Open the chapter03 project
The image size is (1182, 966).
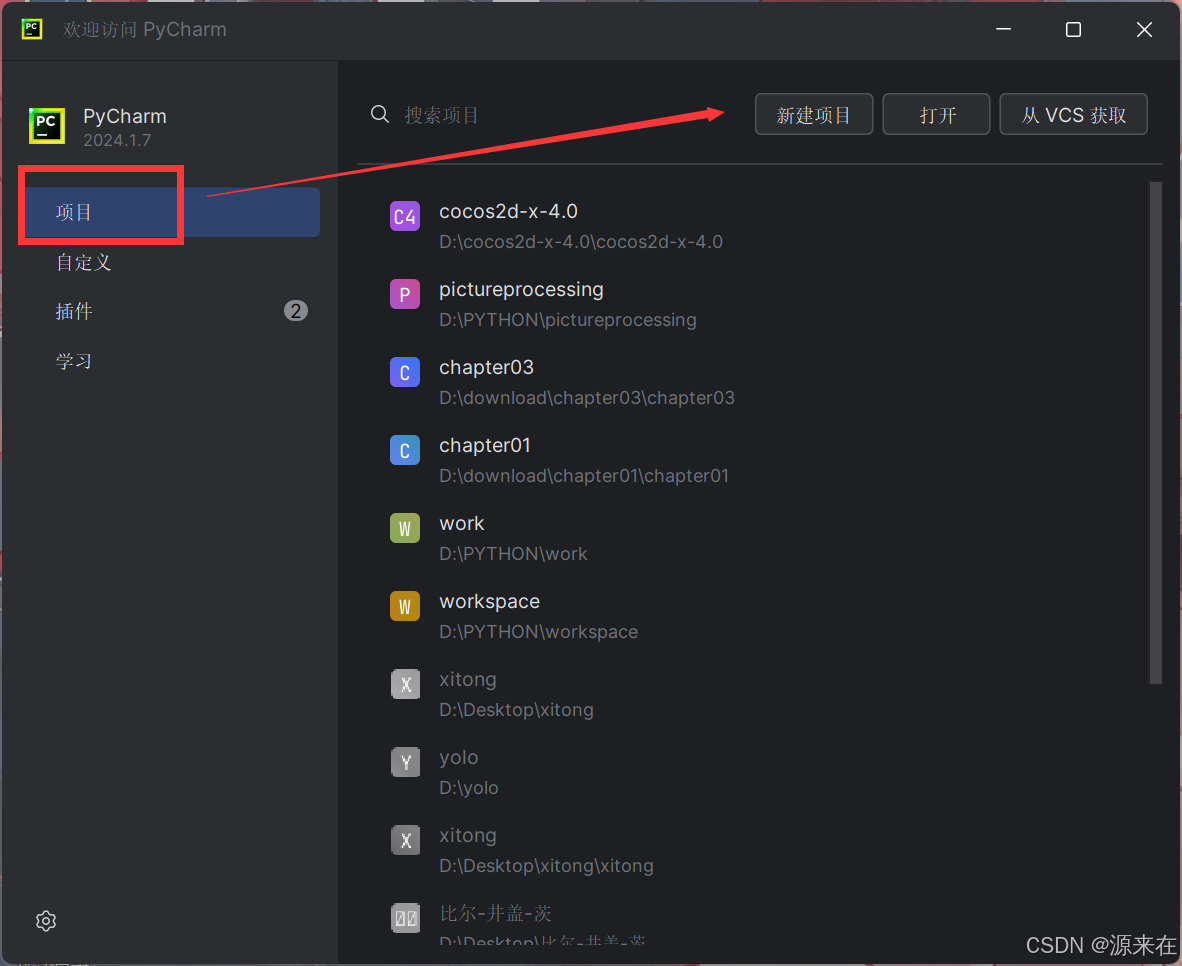point(486,367)
